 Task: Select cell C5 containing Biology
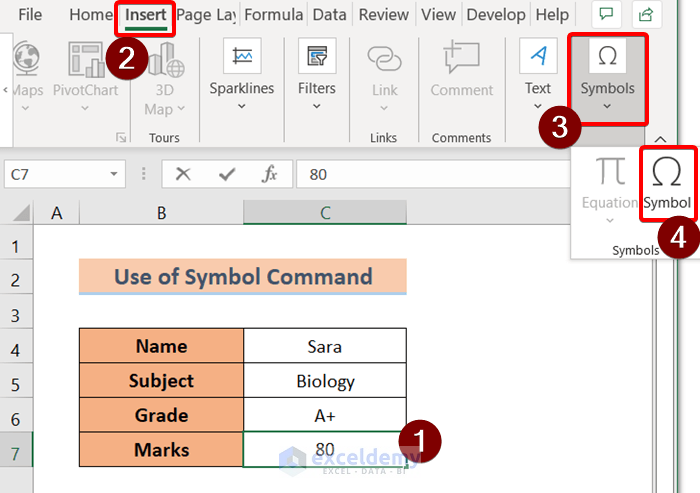click(325, 381)
